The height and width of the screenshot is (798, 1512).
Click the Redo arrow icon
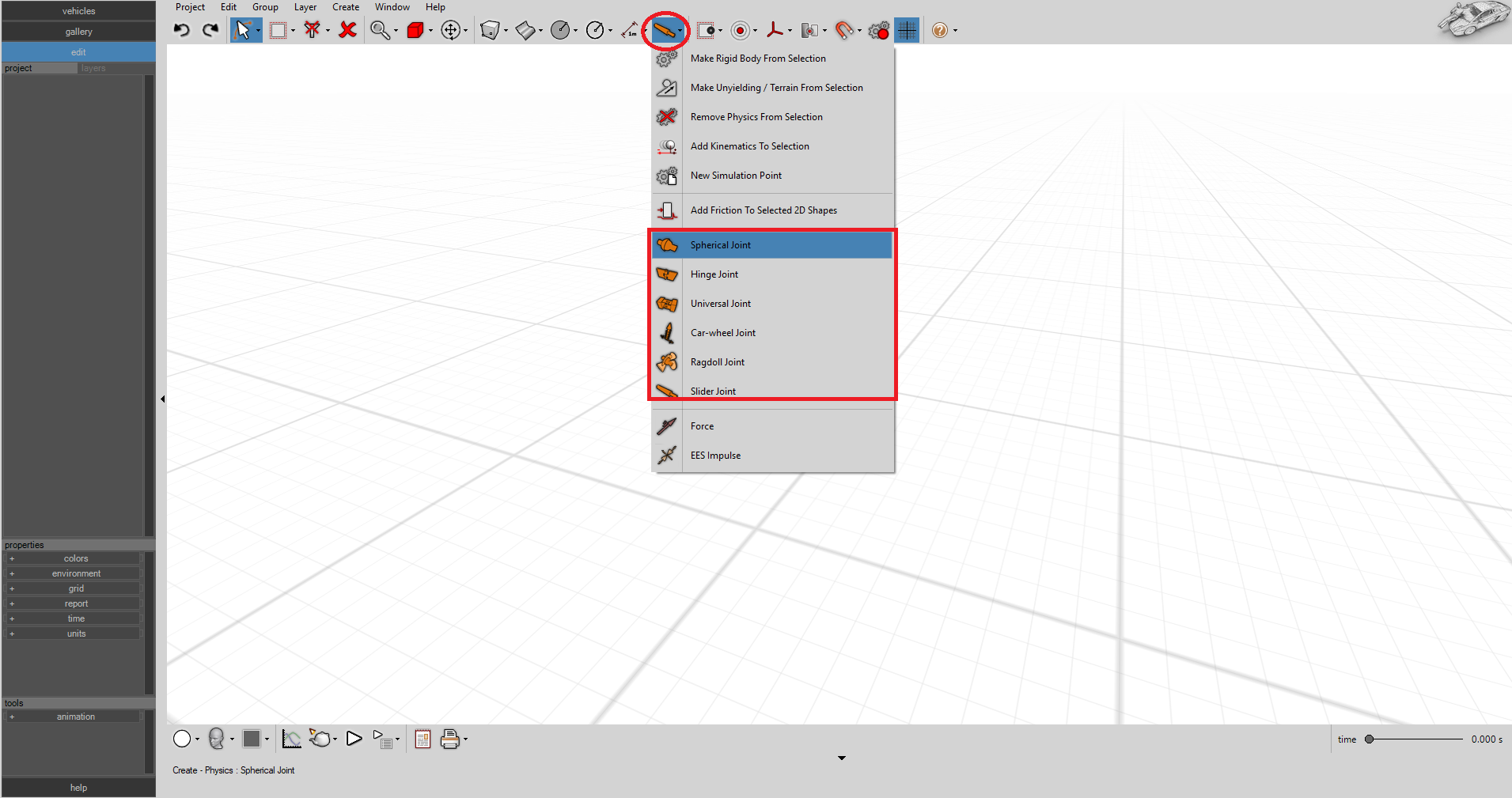(x=210, y=30)
